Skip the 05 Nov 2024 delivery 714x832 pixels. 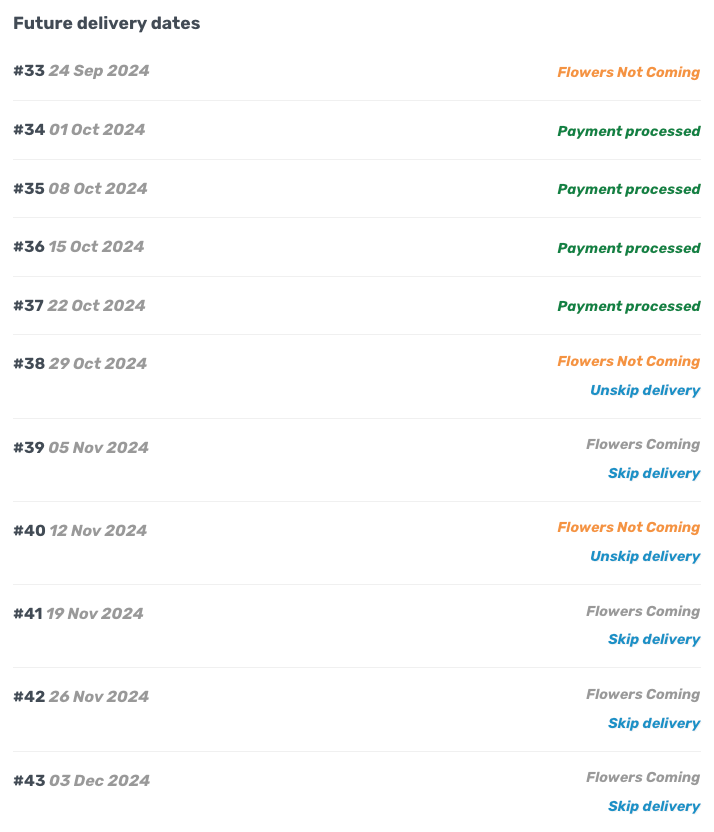coord(654,473)
